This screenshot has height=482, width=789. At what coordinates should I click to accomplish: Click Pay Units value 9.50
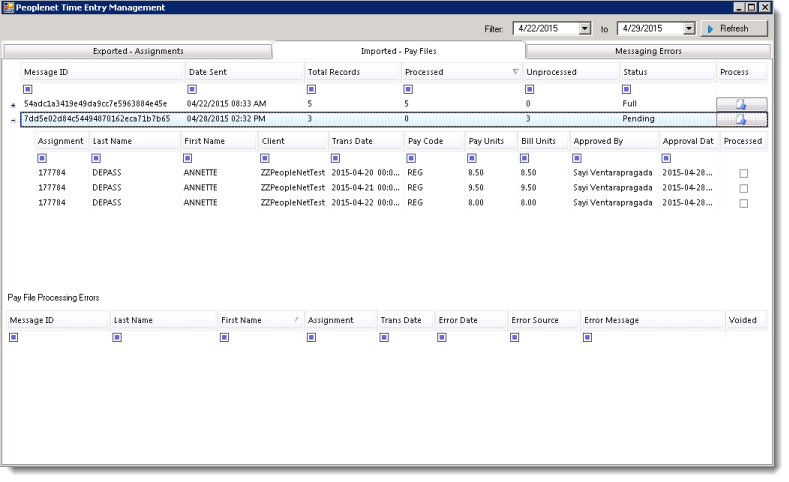476,188
